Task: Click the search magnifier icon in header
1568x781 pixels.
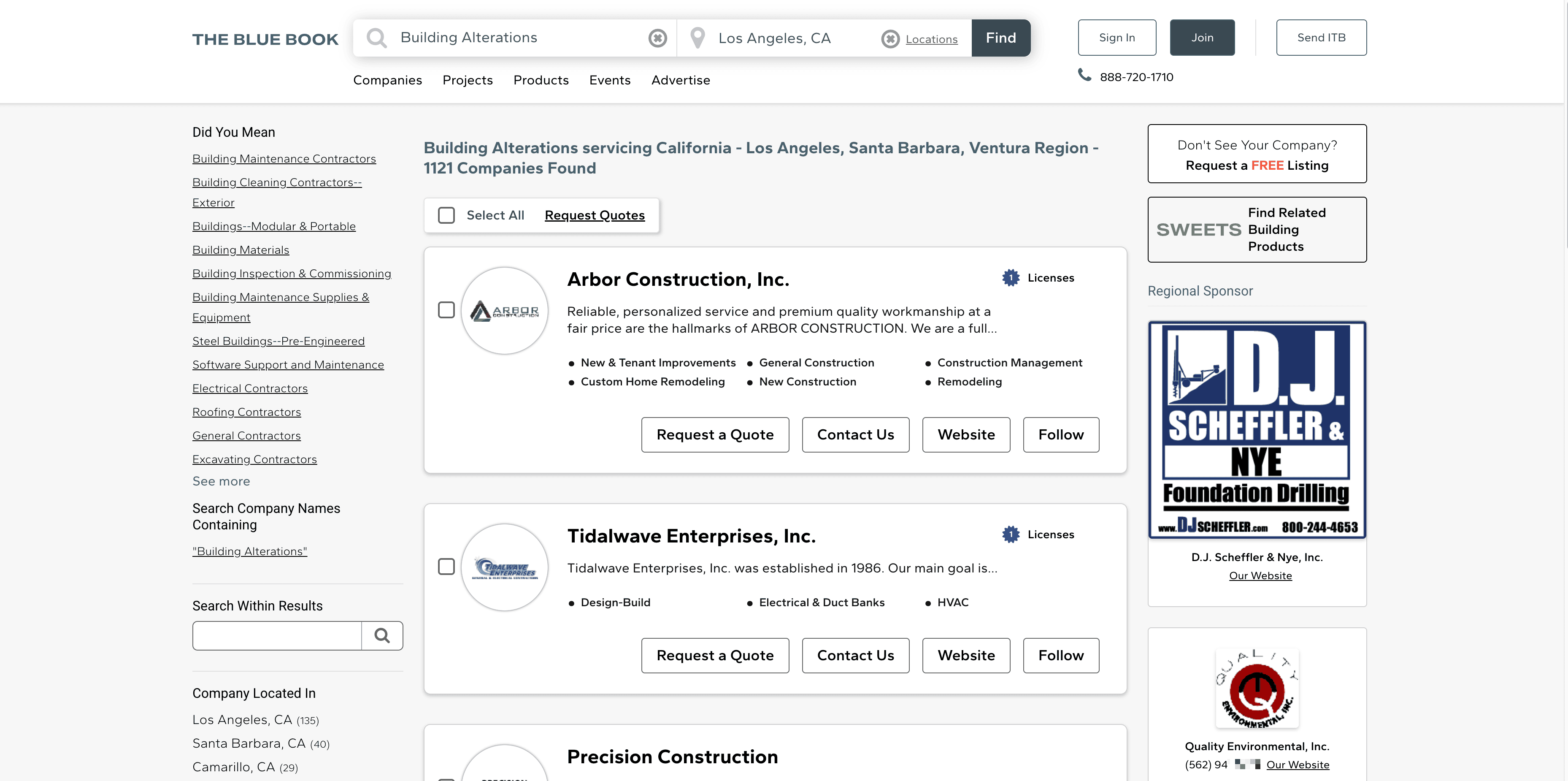Action: click(x=376, y=38)
